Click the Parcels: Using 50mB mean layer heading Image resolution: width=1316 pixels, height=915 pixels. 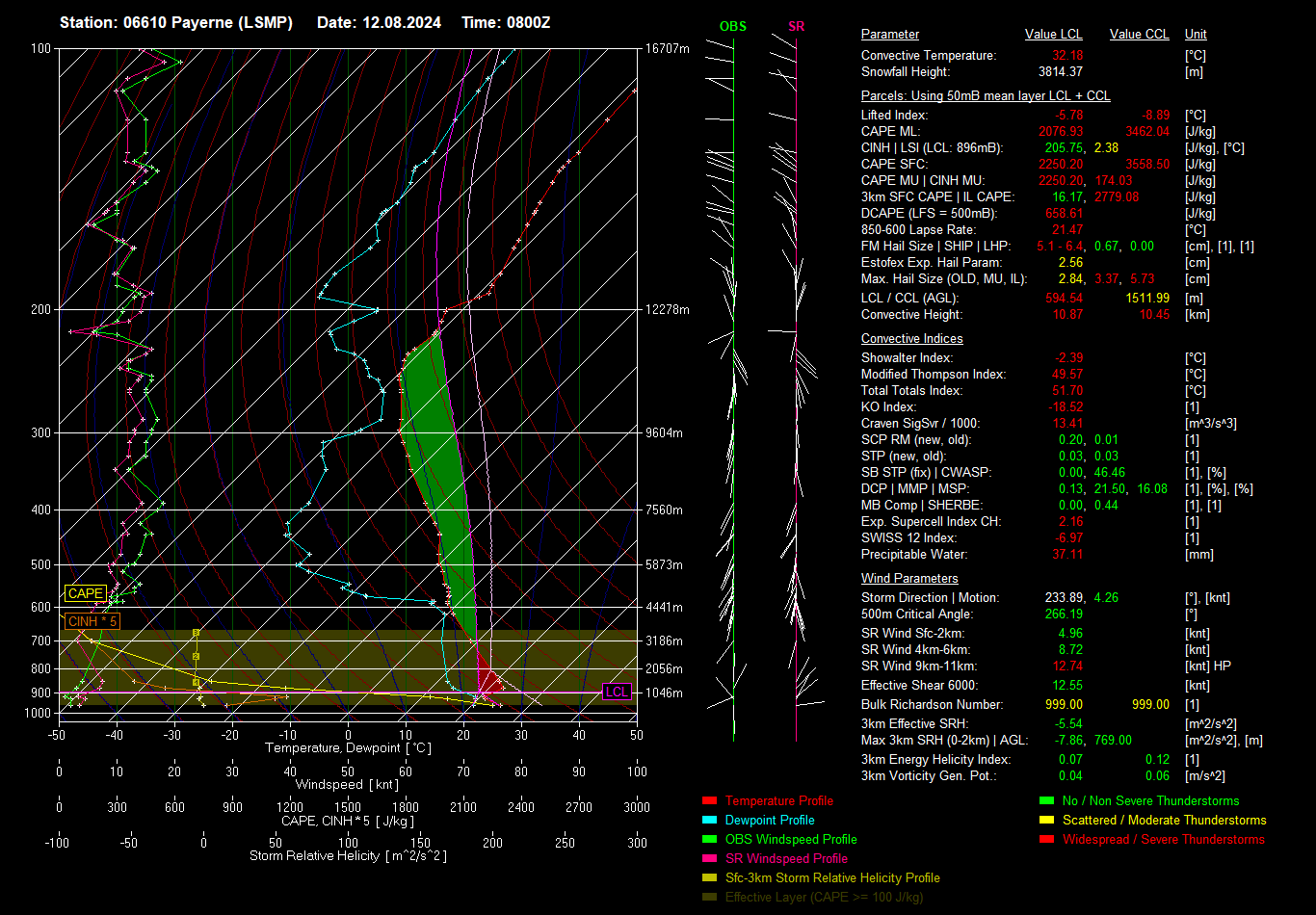pos(985,96)
